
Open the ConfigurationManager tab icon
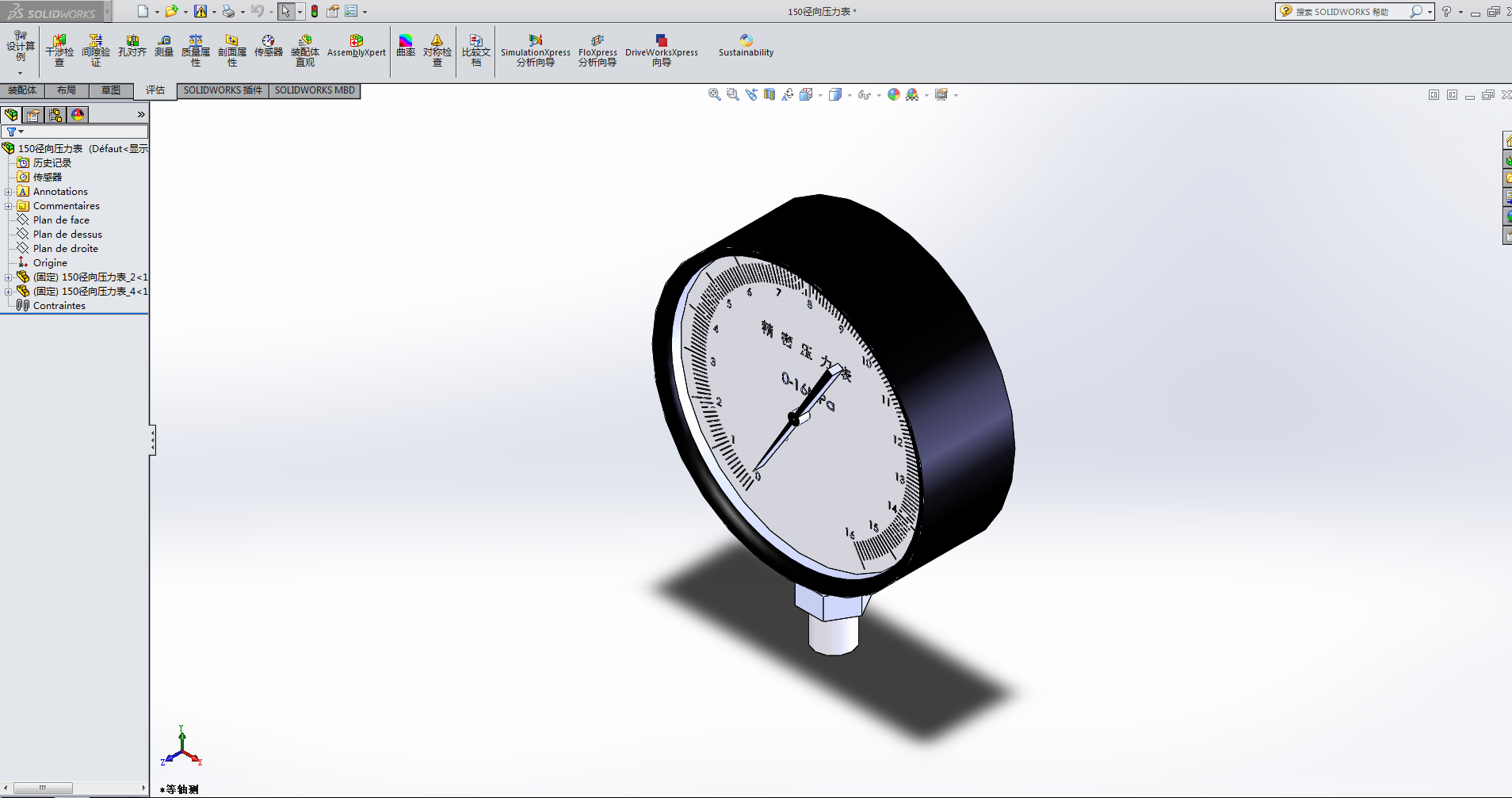click(x=55, y=115)
